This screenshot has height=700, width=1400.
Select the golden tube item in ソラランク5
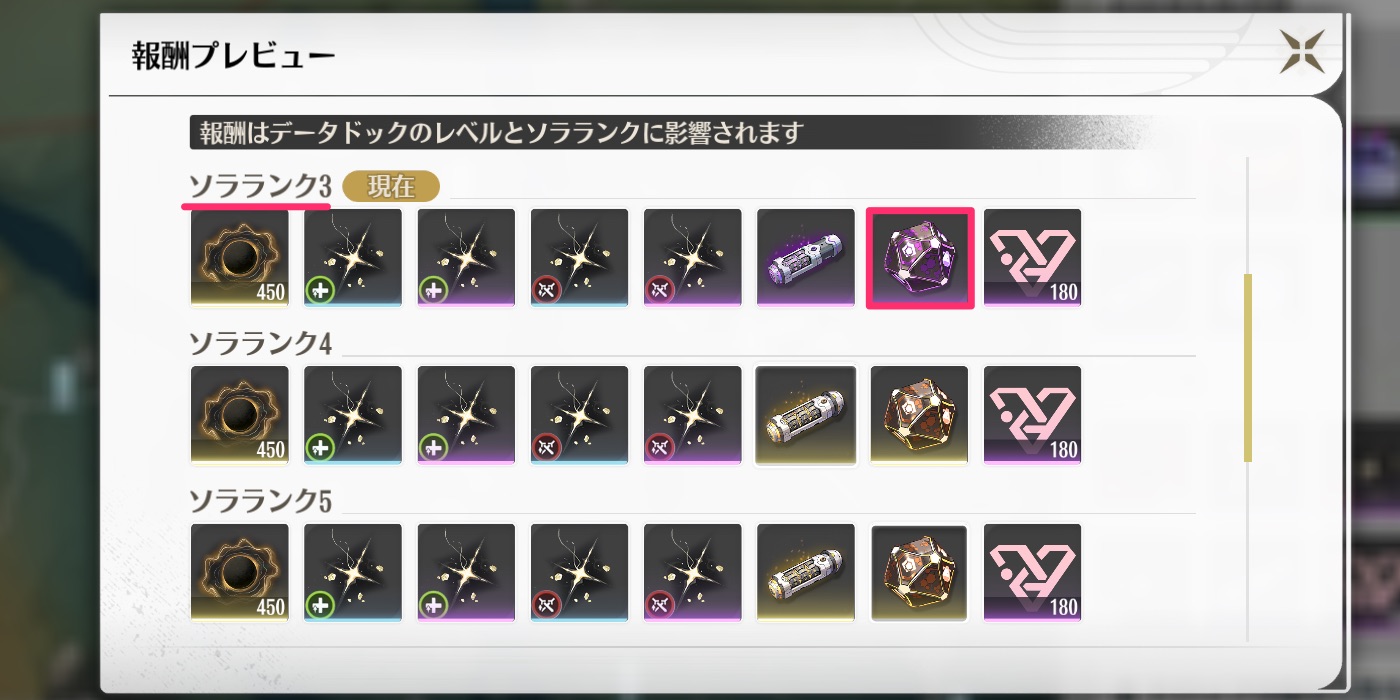[x=806, y=572]
